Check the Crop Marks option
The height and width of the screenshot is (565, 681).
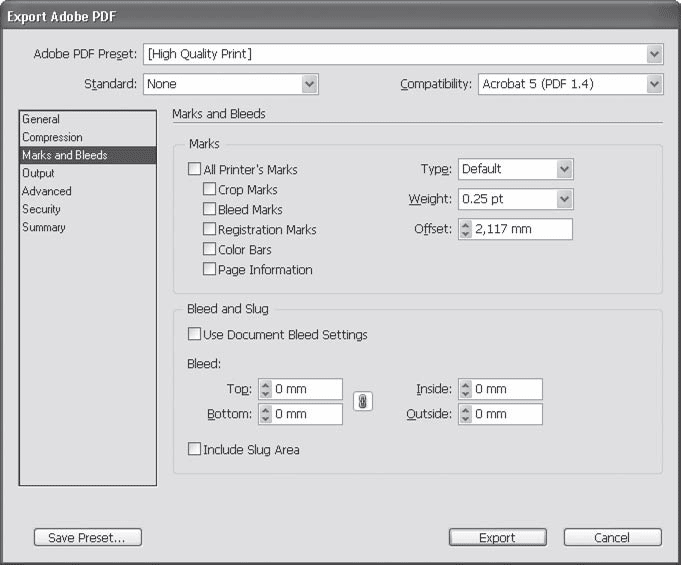coord(210,190)
